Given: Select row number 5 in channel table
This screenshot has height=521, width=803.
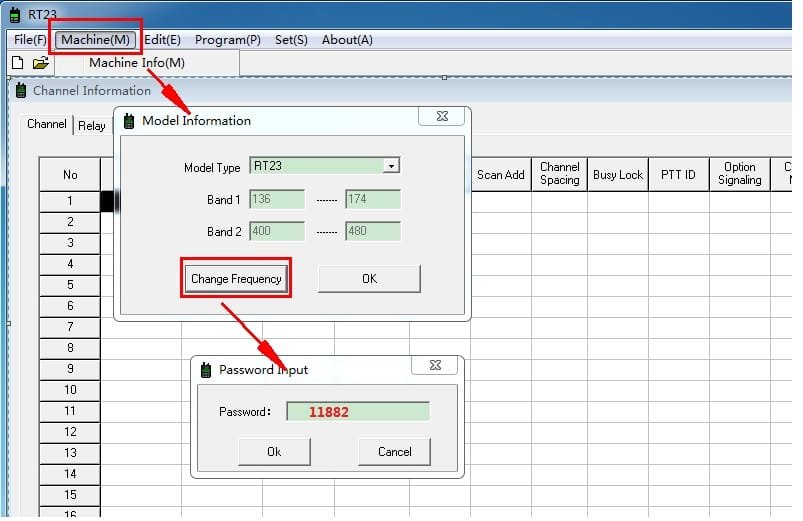Looking at the screenshot, I should 70,285.
